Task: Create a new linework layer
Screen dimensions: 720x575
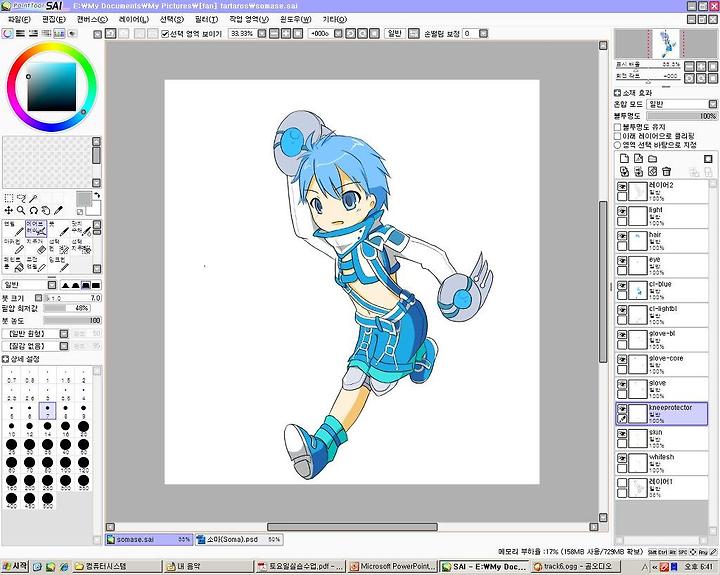Action: point(638,159)
